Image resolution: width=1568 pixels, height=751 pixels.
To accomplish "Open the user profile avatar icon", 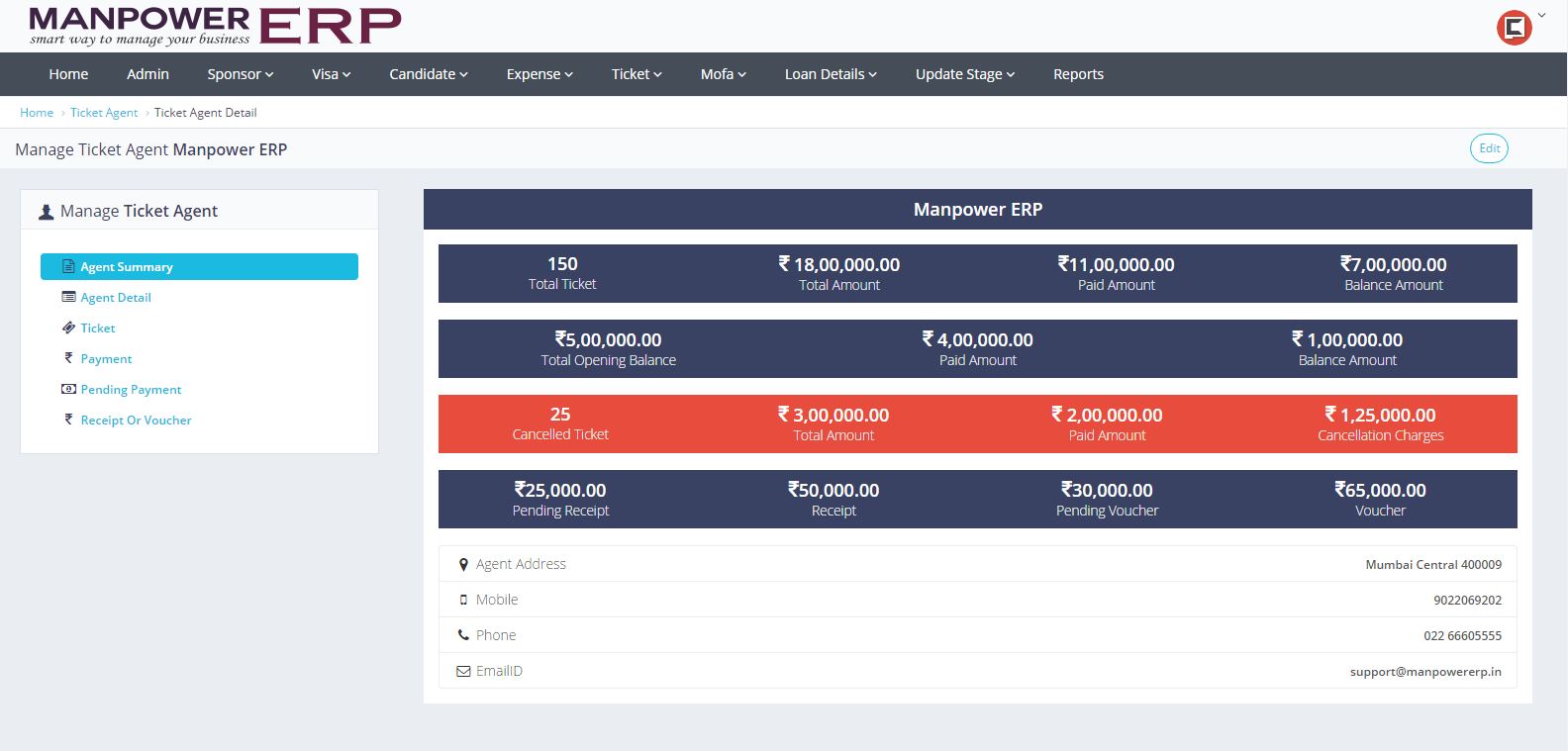I will pyautogui.click(x=1514, y=28).
